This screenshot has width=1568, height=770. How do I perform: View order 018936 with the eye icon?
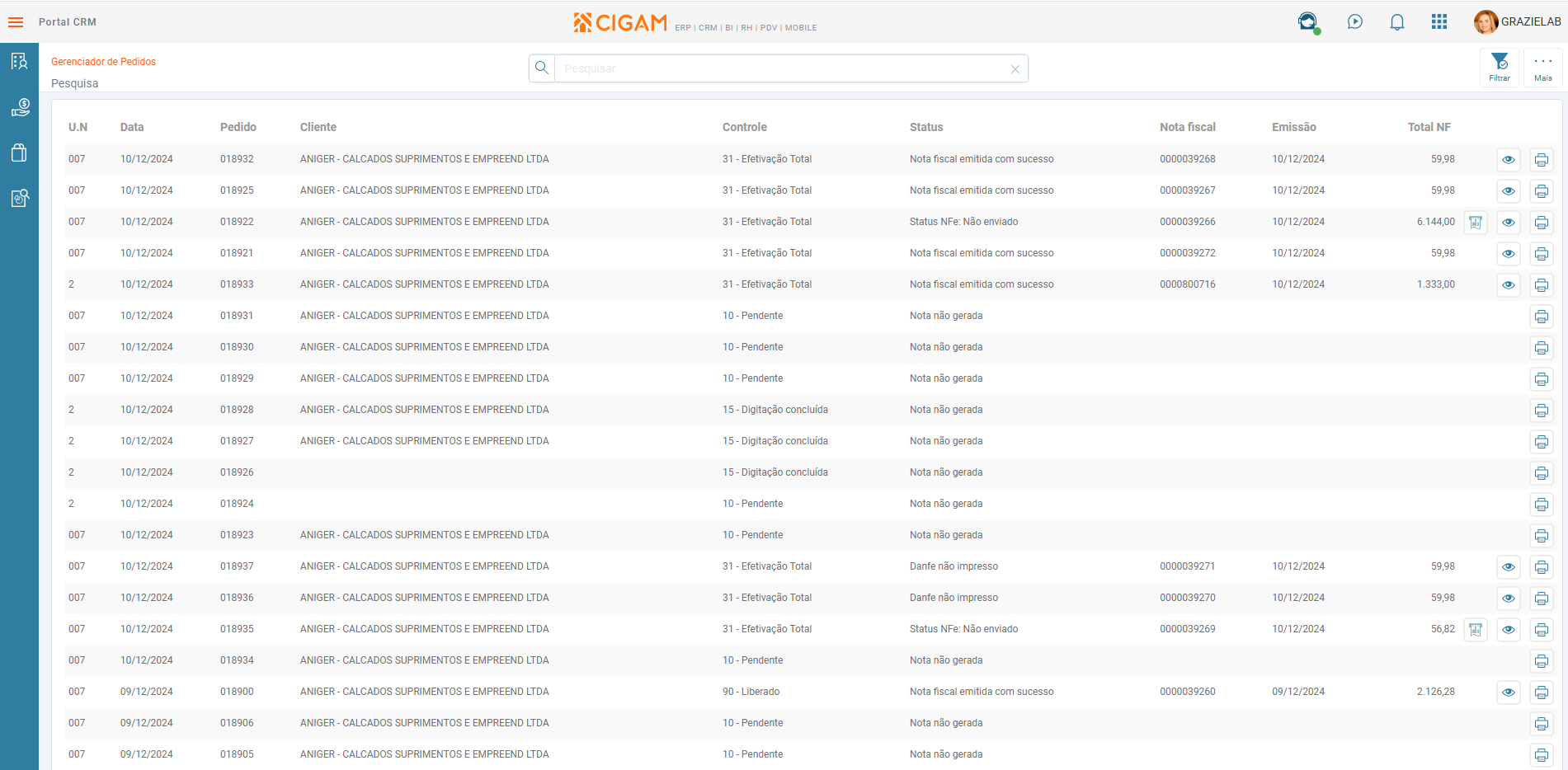pos(1509,599)
